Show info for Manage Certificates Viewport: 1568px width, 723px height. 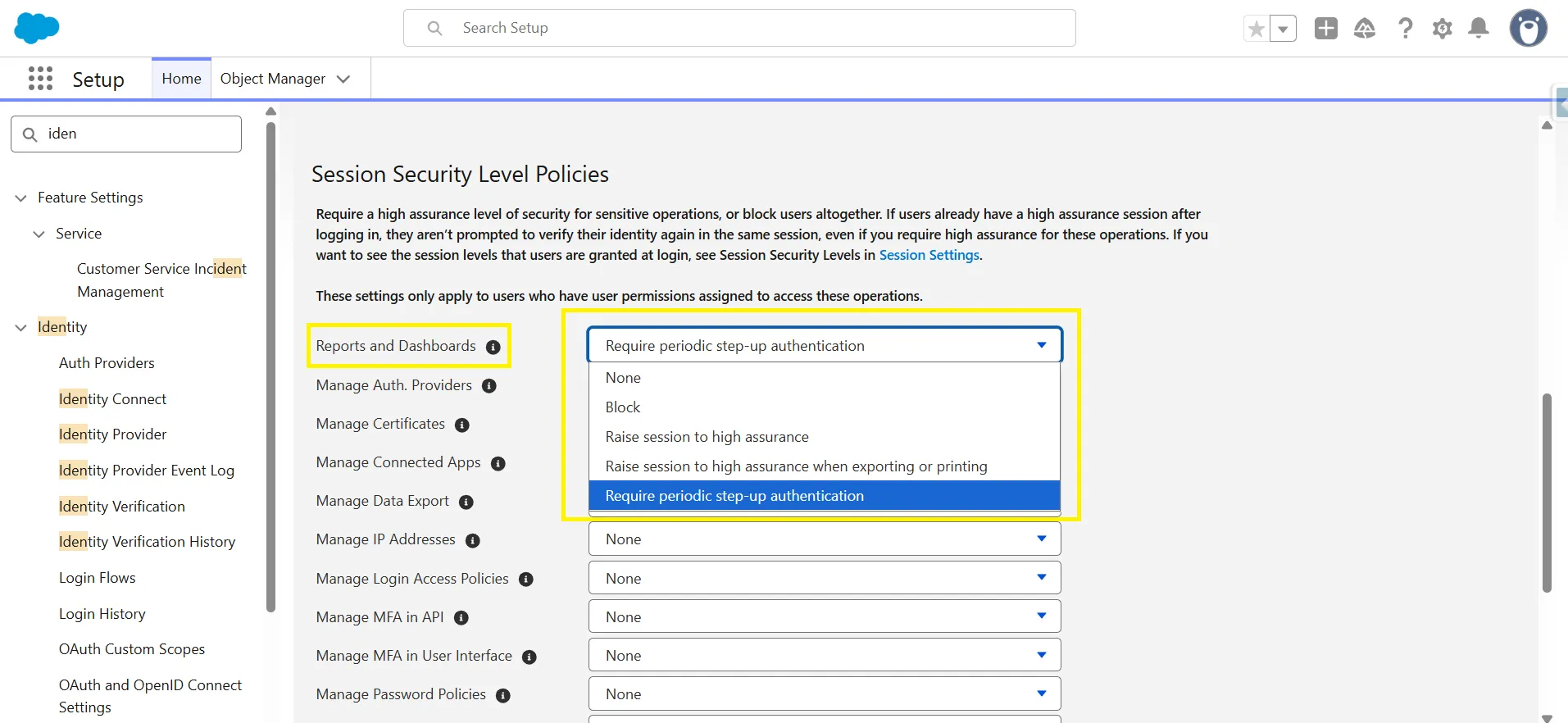(462, 425)
